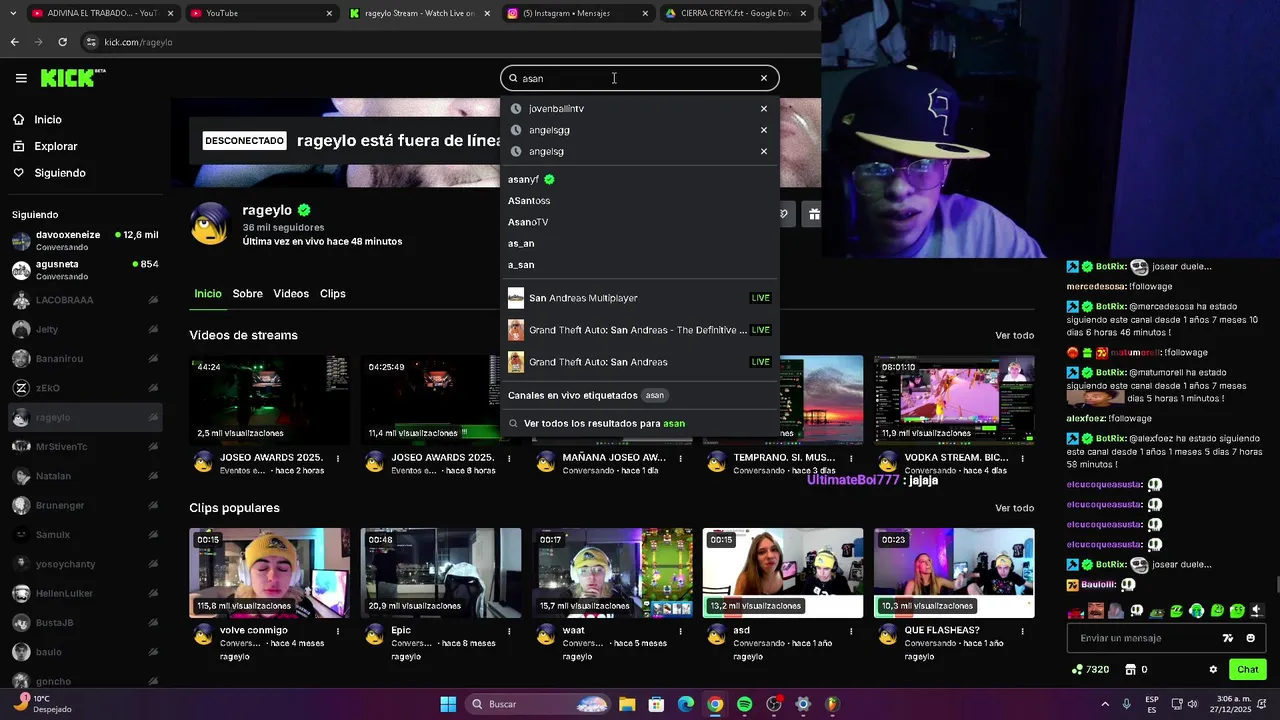Open Spotify from the taskbar
Screen dimensions: 1280x720
click(744, 704)
